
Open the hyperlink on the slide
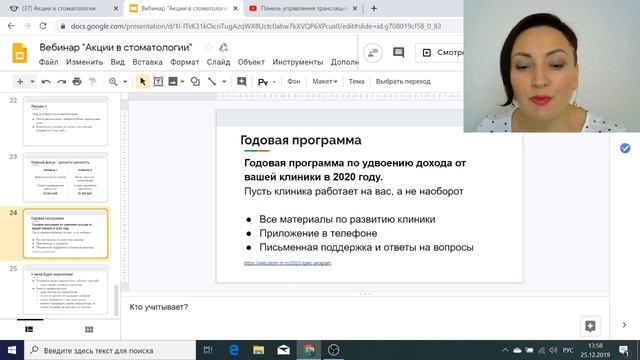[x=287, y=263]
